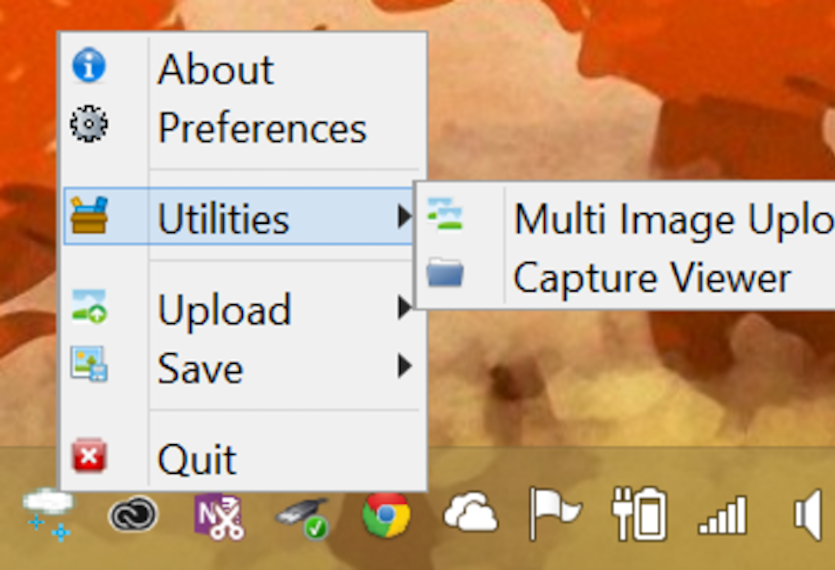Open the Chrome tray icon
This screenshot has height=570, width=835.
(386, 515)
